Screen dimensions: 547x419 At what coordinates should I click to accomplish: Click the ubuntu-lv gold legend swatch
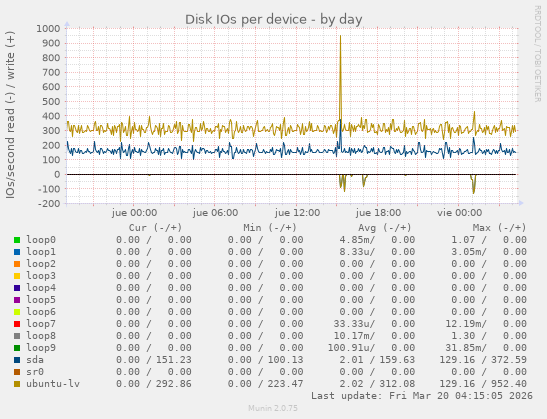point(17,384)
